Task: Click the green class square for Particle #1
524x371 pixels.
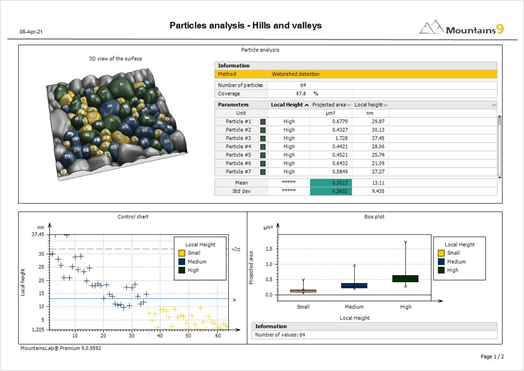Action: point(263,122)
